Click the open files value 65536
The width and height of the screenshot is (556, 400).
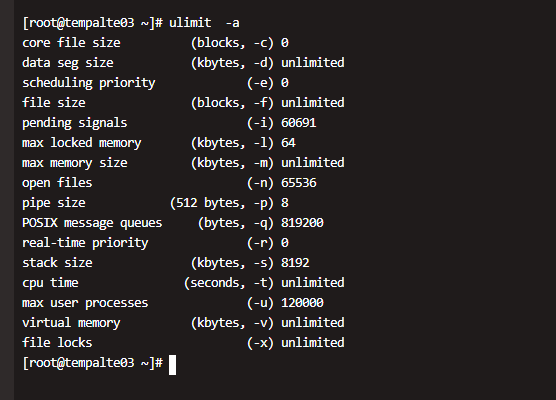click(x=299, y=183)
